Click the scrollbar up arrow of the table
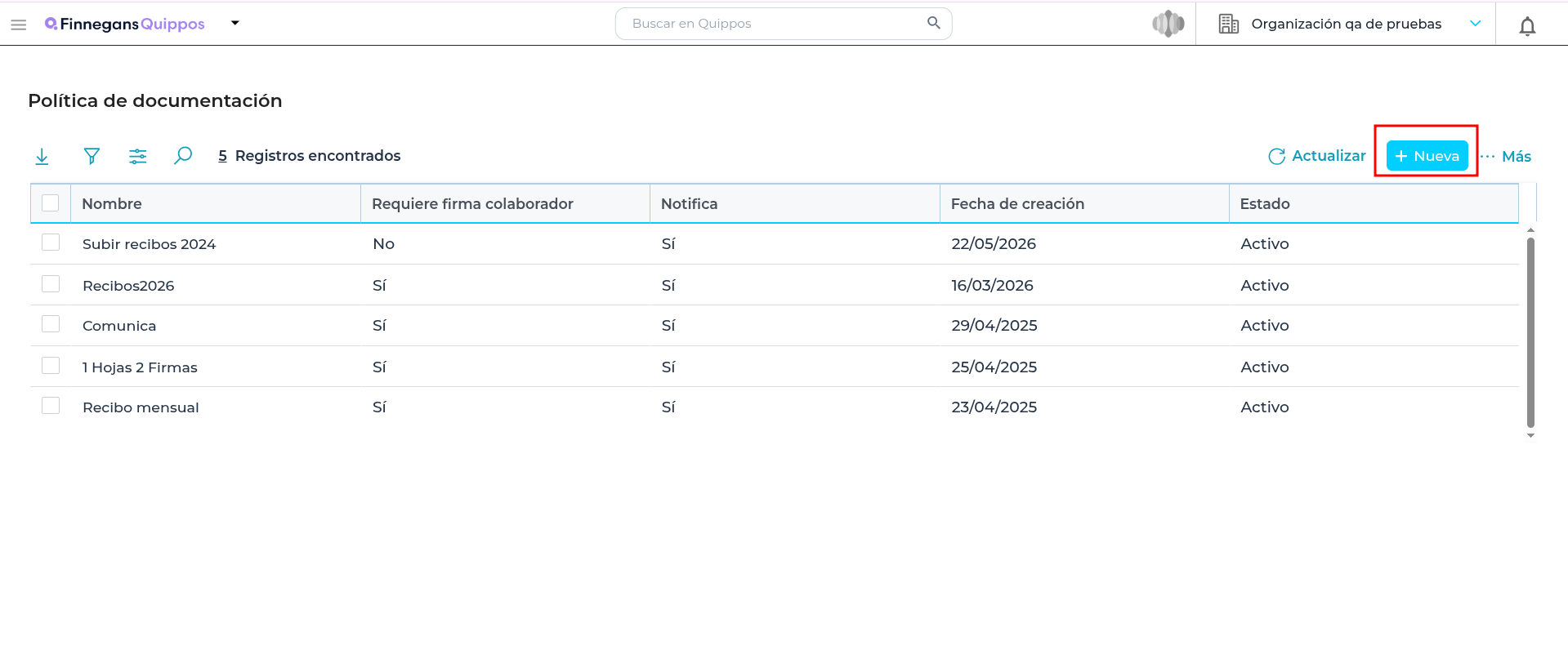The image size is (1568, 663). click(1530, 230)
